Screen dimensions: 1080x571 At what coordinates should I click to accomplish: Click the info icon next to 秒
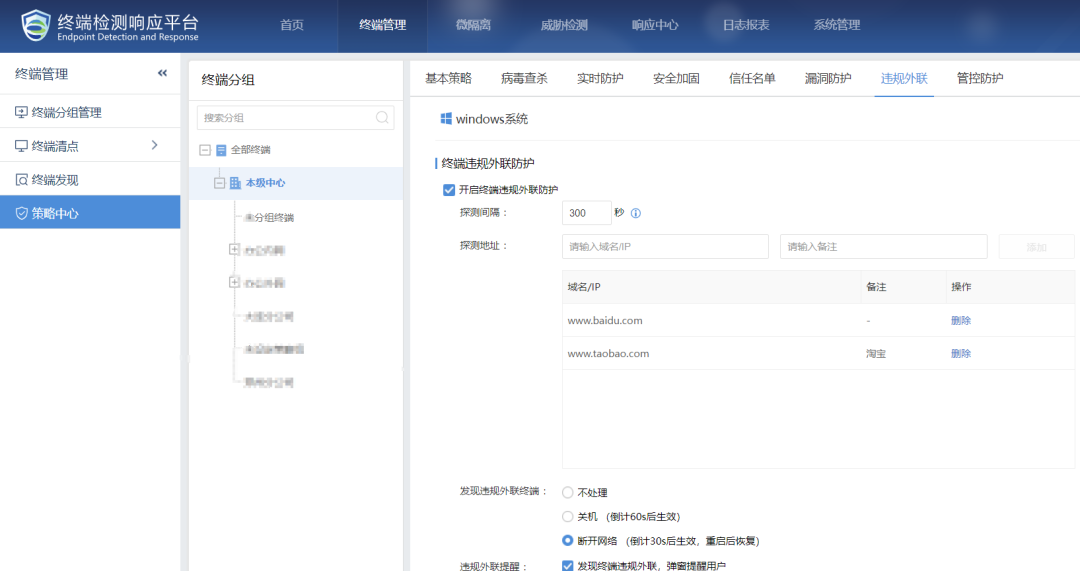[x=636, y=214]
